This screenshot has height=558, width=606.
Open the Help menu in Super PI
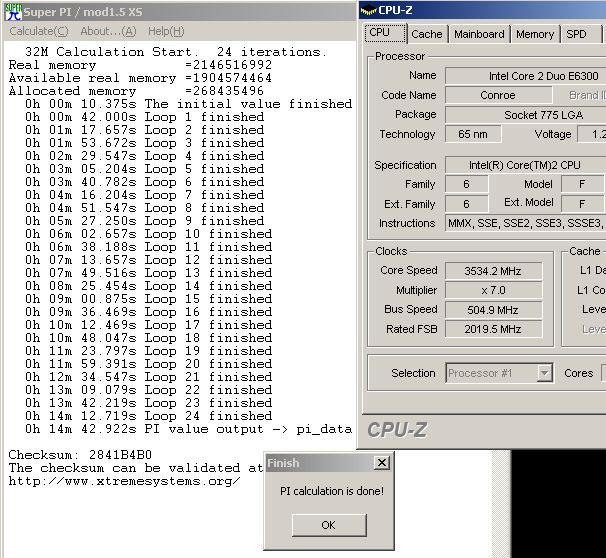(166, 31)
